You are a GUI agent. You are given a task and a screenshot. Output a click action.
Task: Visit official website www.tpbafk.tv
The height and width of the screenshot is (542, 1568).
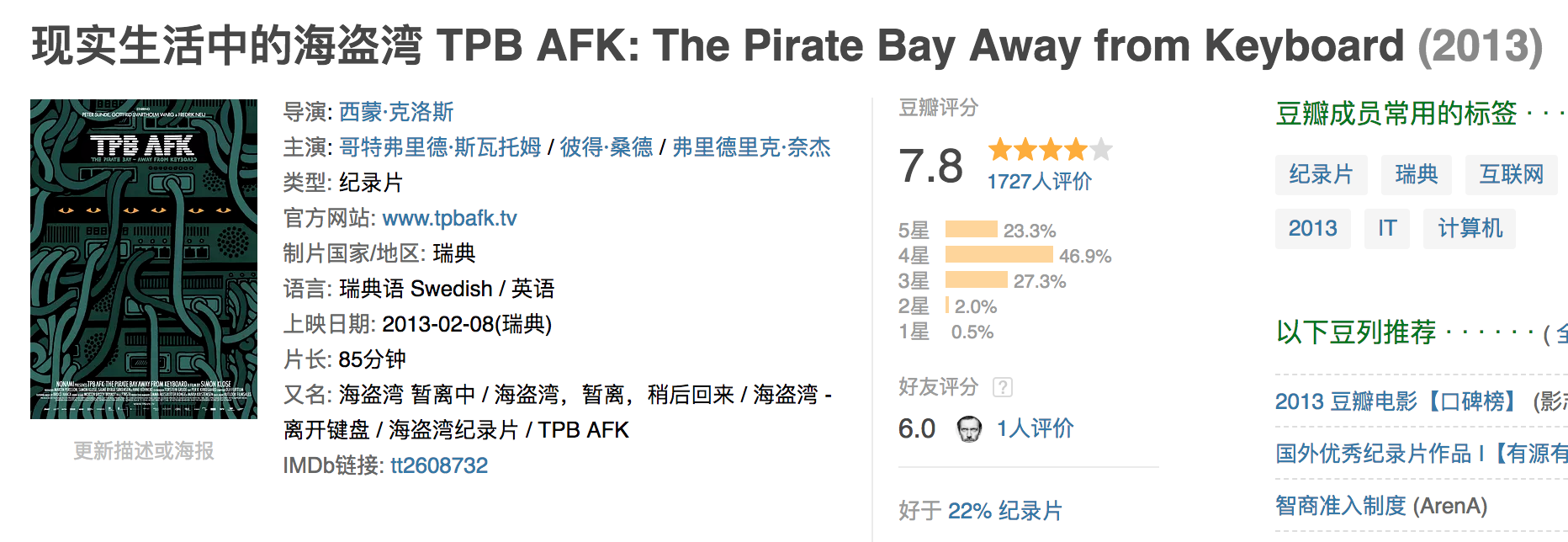pos(449,218)
